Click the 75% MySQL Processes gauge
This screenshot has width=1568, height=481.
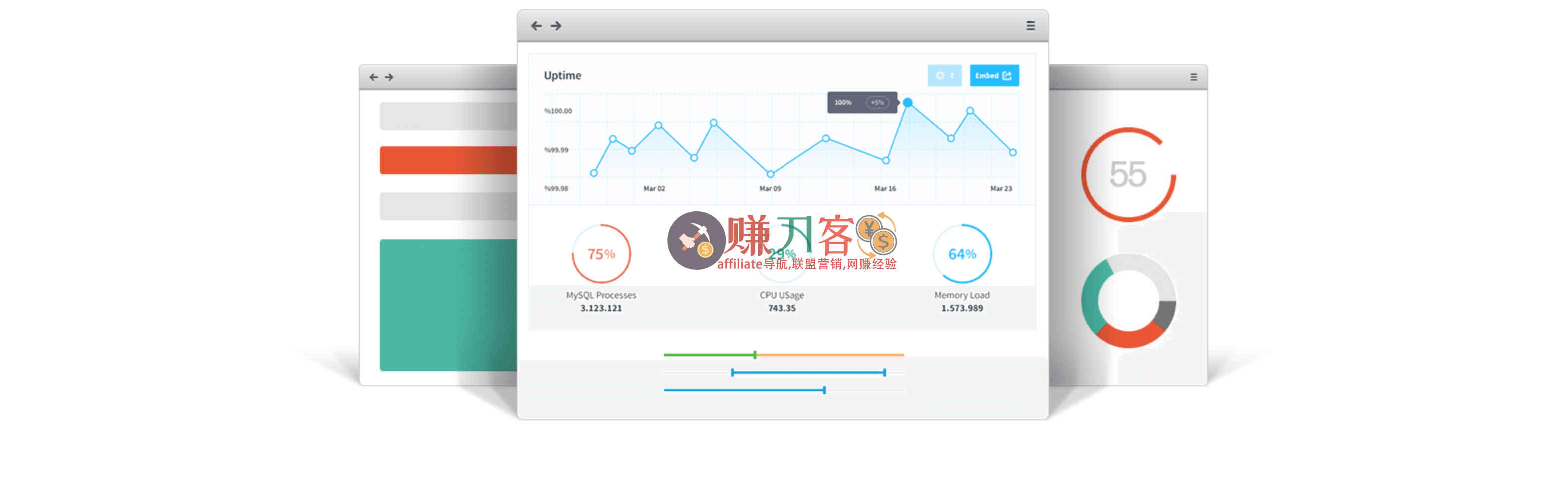click(x=601, y=254)
